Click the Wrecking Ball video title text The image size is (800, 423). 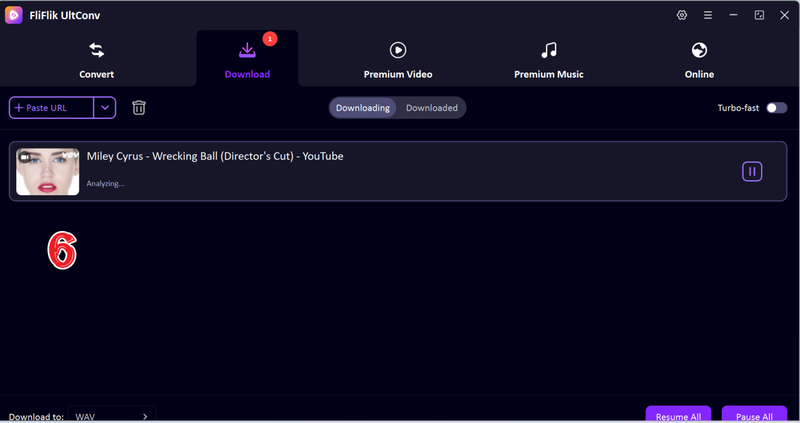[x=215, y=156]
